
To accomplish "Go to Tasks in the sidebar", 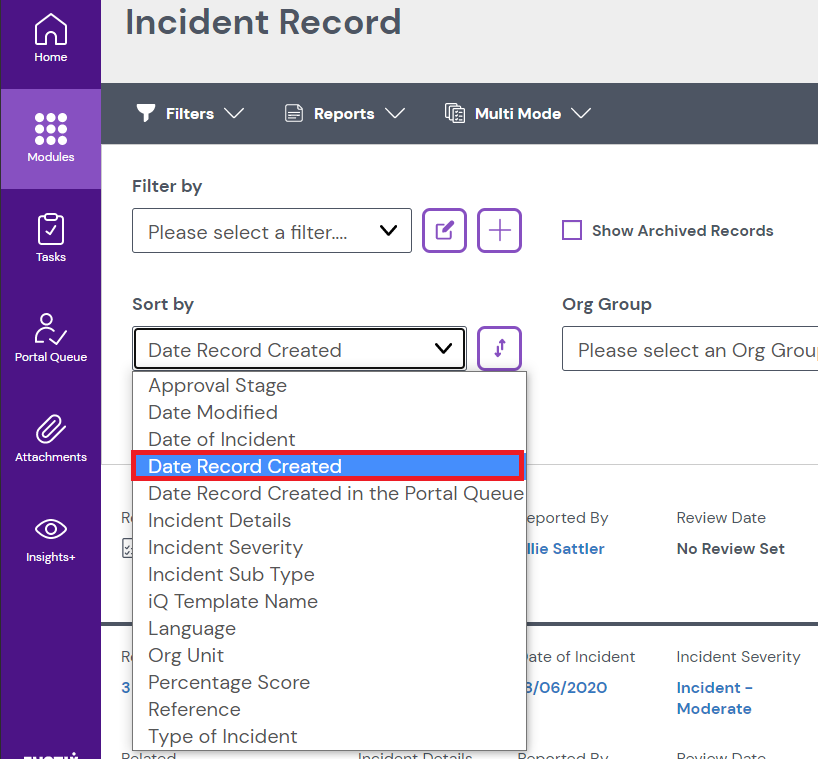I will [50, 237].
